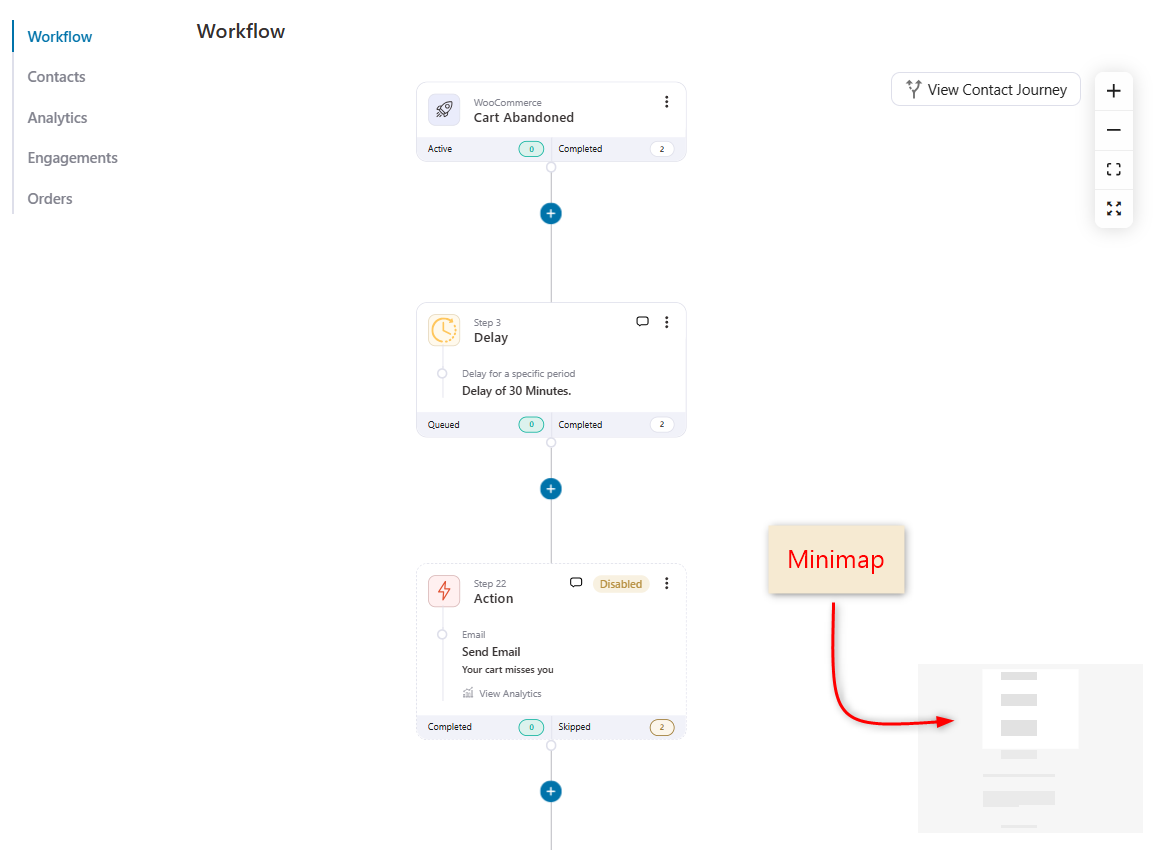Open the Orders tab

[x=49, y=199]
